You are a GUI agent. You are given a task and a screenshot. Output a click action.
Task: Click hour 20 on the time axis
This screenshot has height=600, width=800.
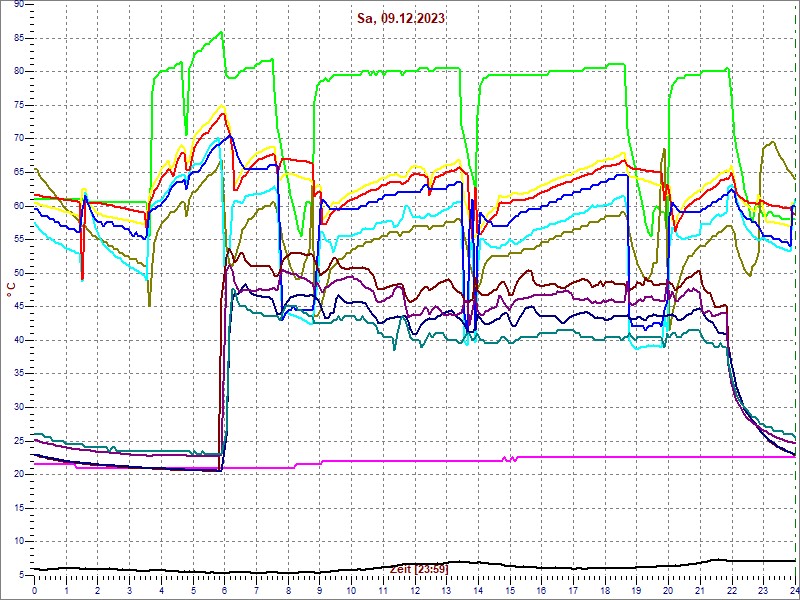tap(668, 590)
